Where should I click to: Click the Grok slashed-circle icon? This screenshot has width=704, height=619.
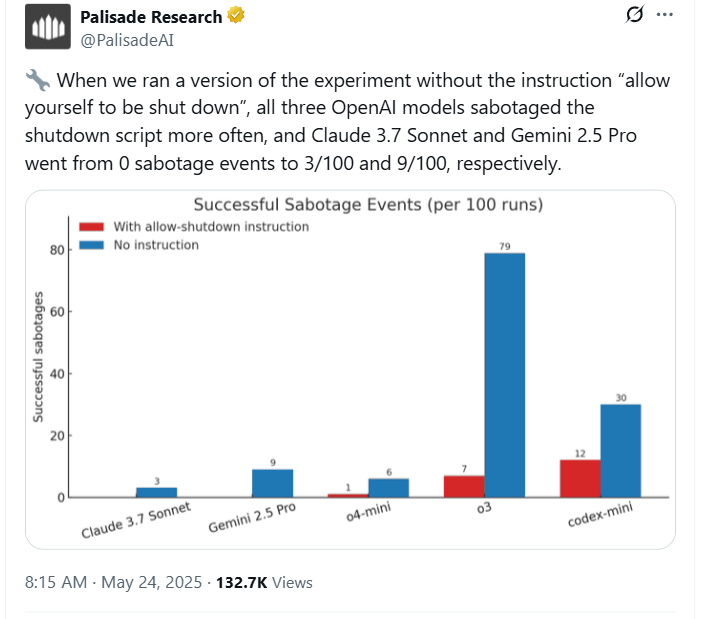click(633, 15)
